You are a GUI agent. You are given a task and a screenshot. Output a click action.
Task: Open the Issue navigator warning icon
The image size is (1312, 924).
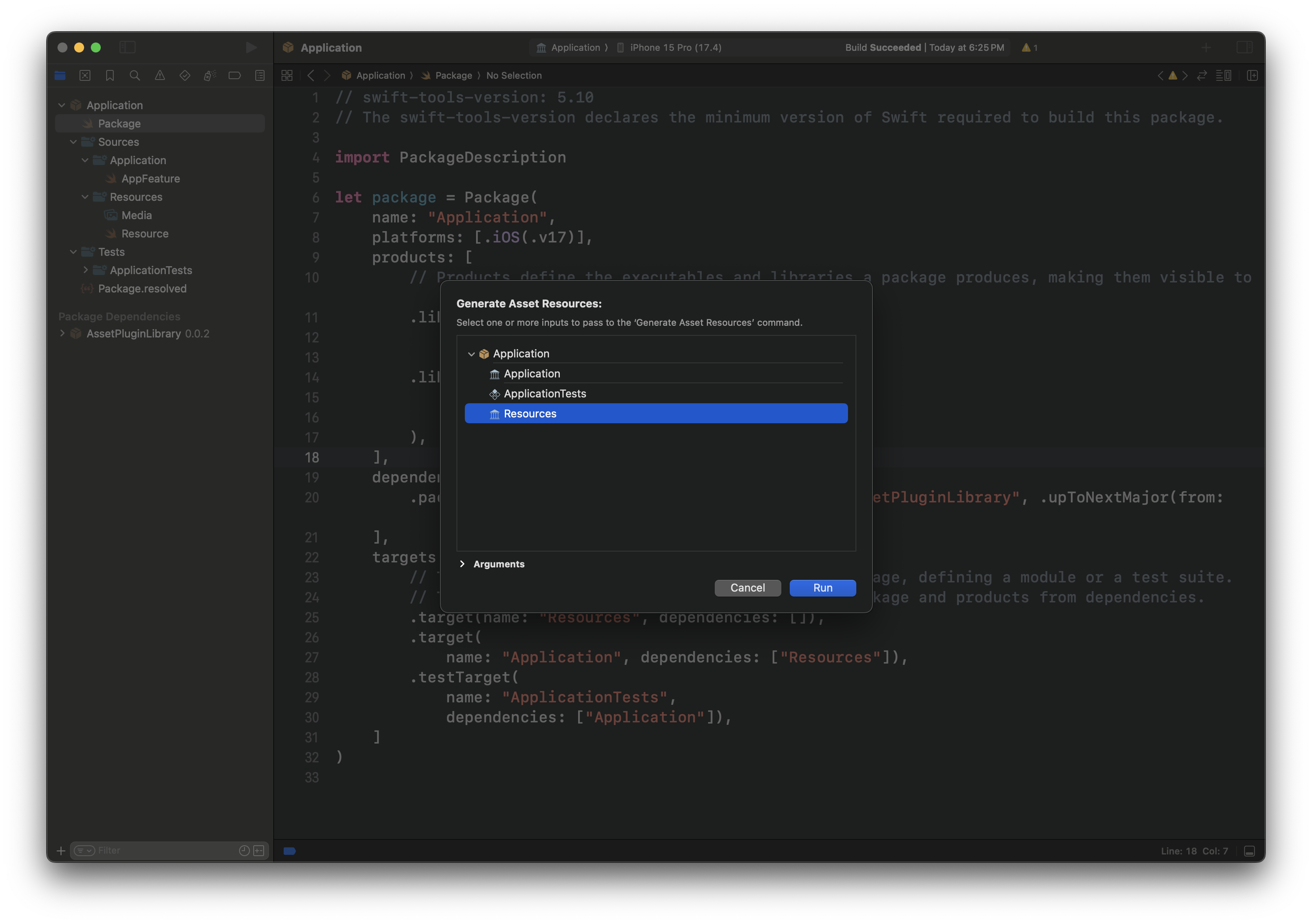point(160,75)
